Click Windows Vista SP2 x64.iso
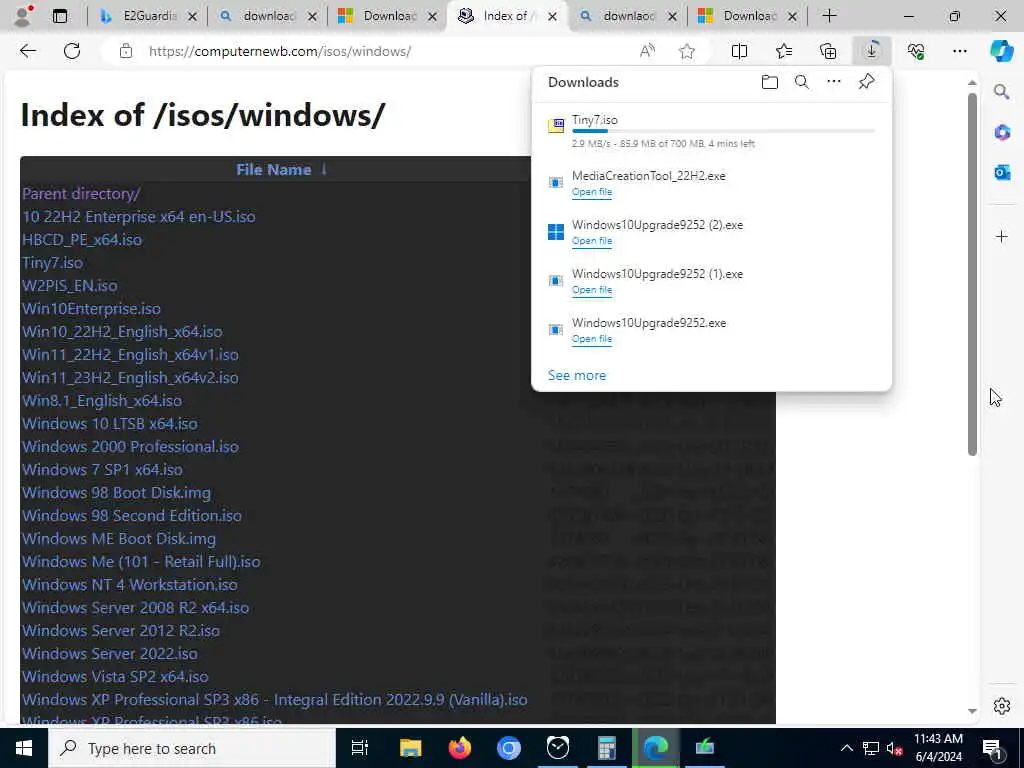This screenshot has height=768, width=1024. (x=115, y=677)
